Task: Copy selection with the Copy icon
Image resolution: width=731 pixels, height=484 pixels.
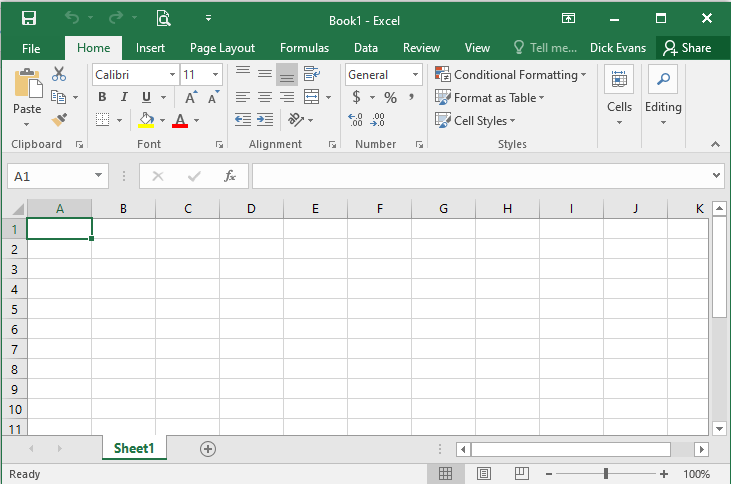Action: click(x=58, y=97)
